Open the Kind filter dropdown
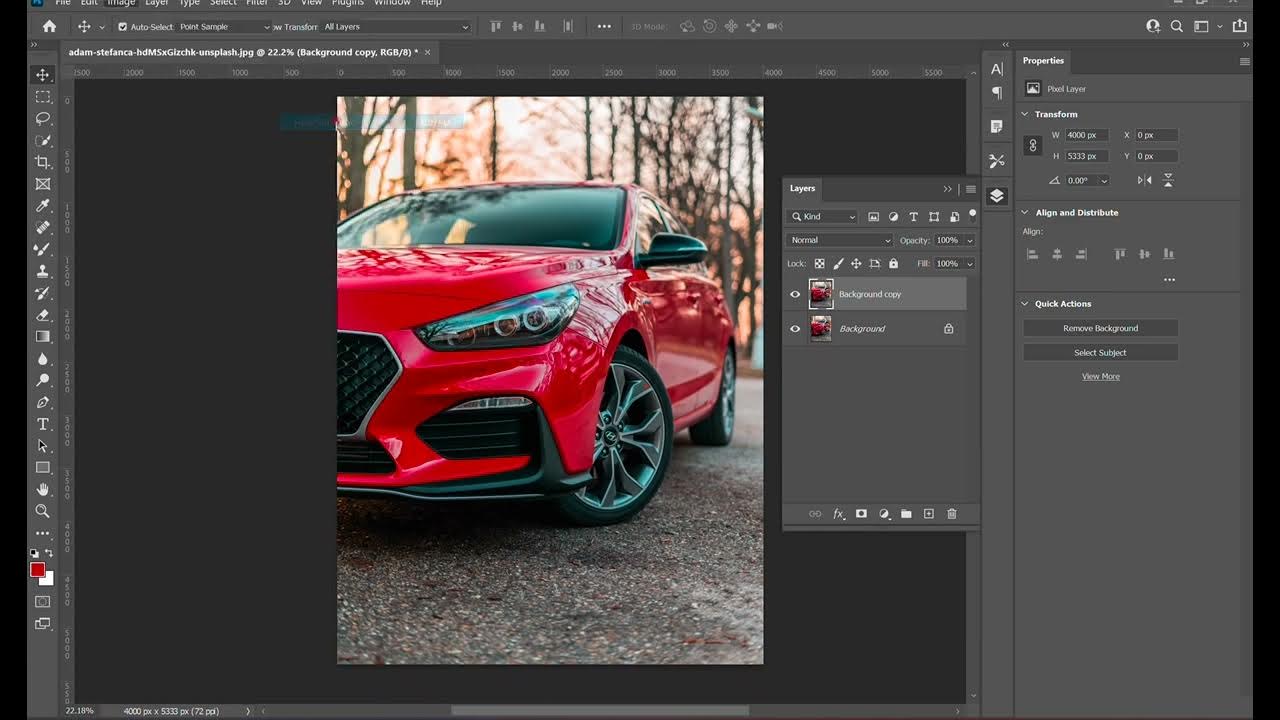The height and width of the screenshot is (720, 1280). tap(823, 217)
